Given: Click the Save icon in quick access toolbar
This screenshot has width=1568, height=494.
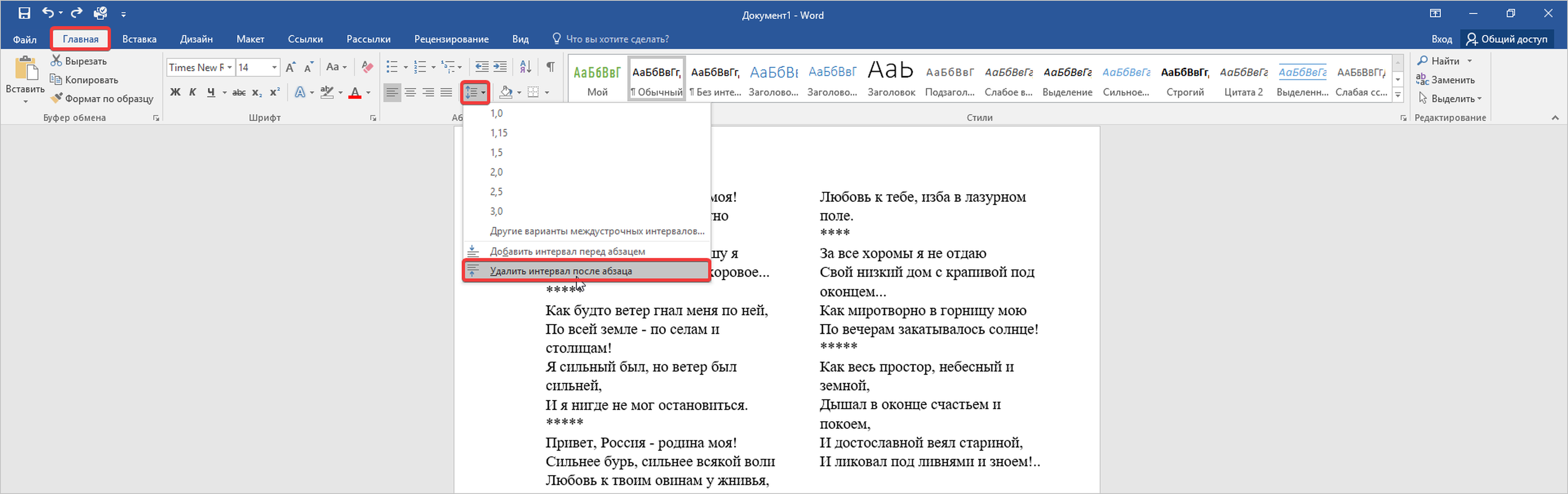Looking at the screenshot, I should [24, 13].
